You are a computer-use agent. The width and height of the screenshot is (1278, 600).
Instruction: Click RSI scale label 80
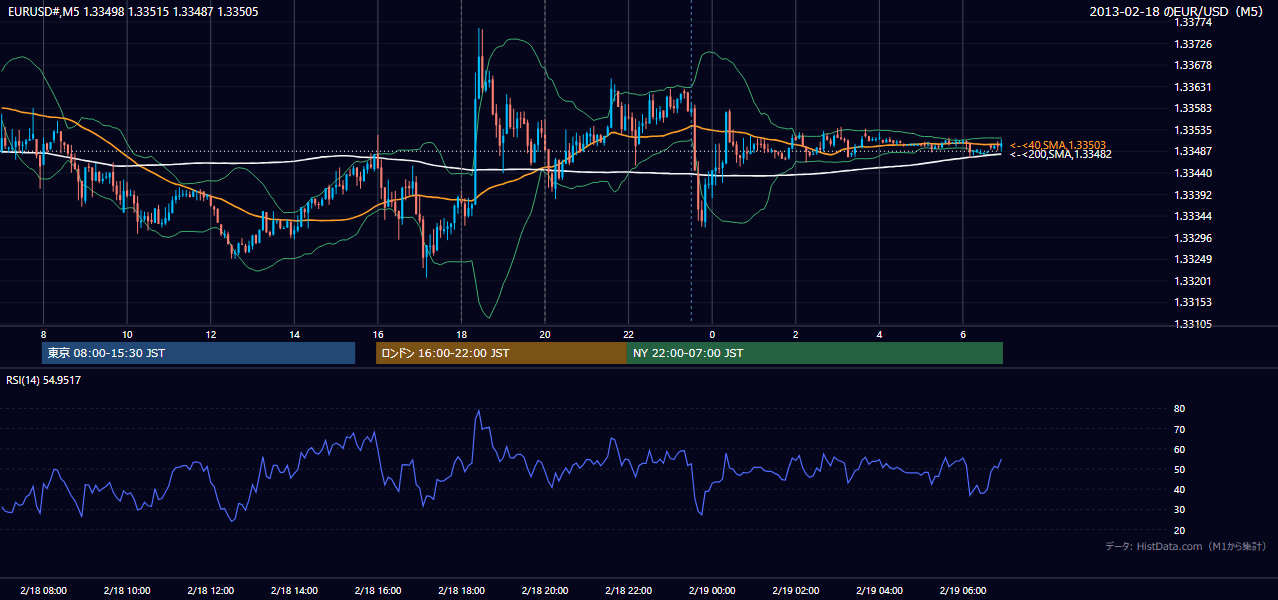[x=1180, y=409]
